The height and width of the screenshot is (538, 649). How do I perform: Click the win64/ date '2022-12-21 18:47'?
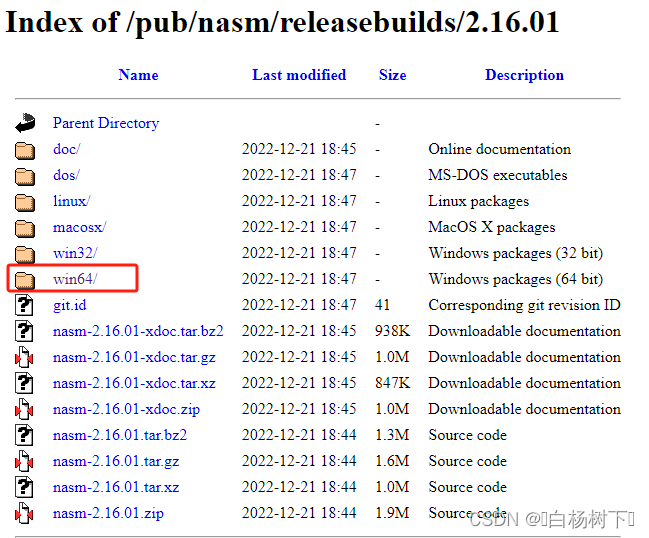pyautogui.click(x=299, y=279)
